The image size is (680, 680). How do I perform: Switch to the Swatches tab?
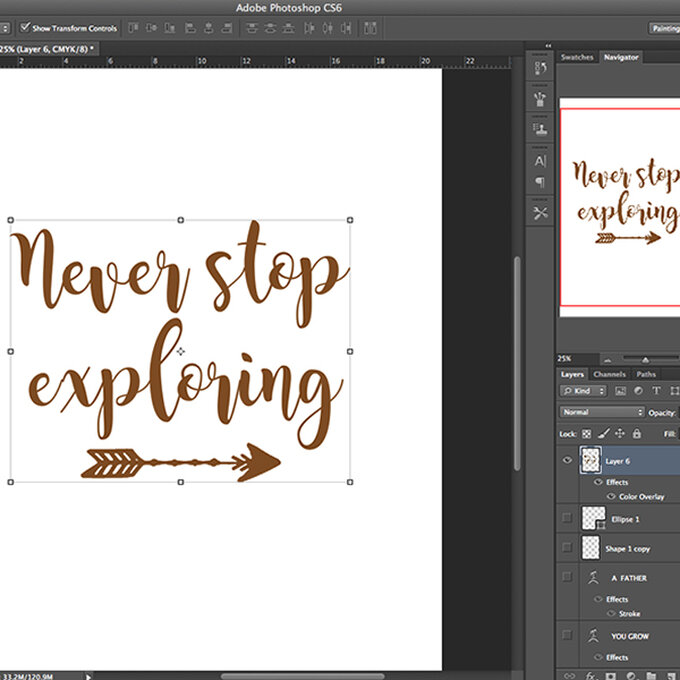tap(577, 57)
